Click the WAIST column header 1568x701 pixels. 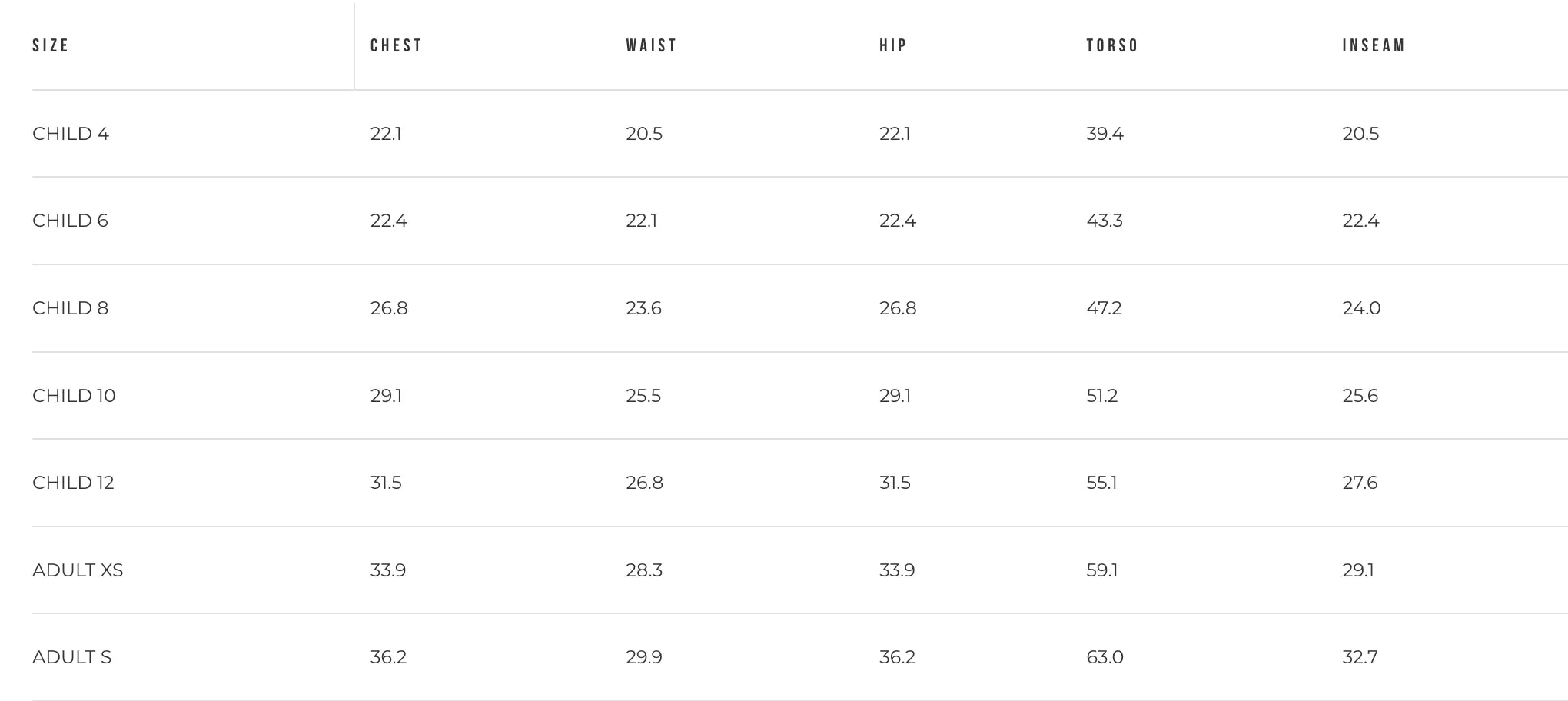point(651,46)
